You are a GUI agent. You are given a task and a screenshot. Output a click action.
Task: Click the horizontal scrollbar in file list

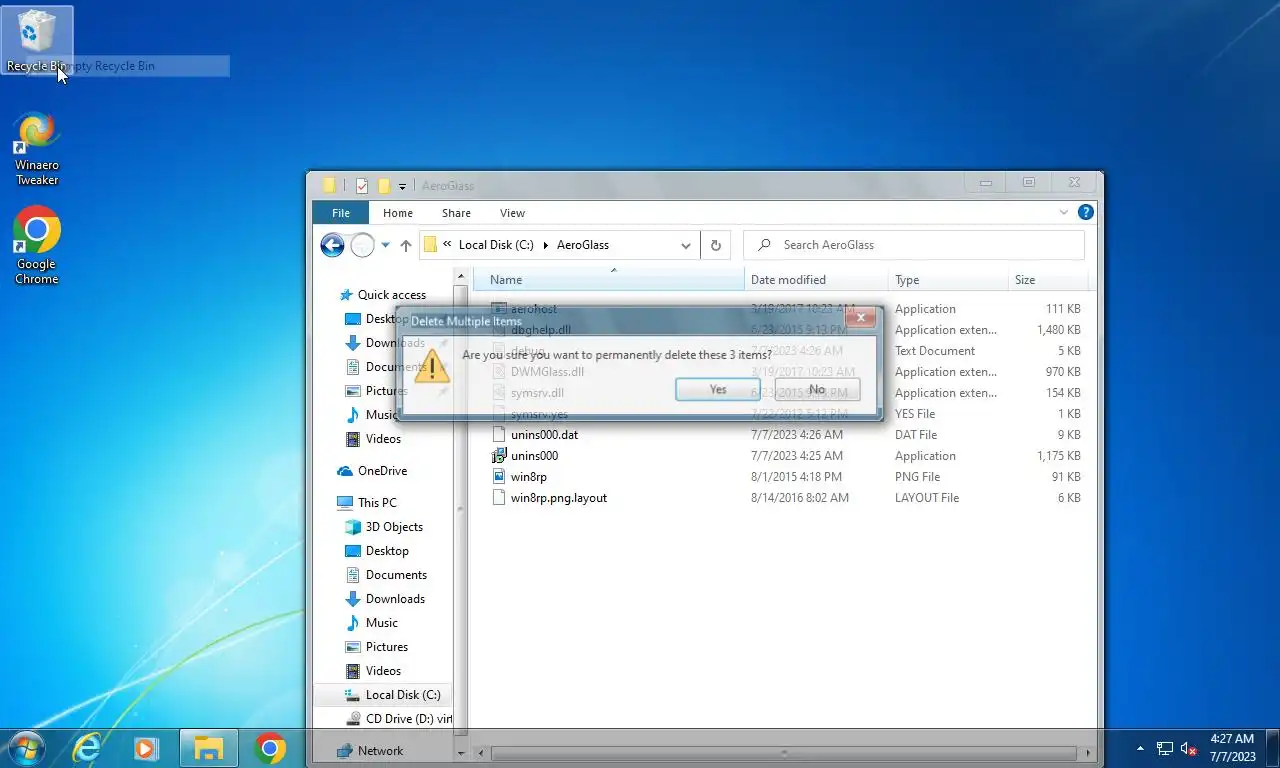[784, 753]
